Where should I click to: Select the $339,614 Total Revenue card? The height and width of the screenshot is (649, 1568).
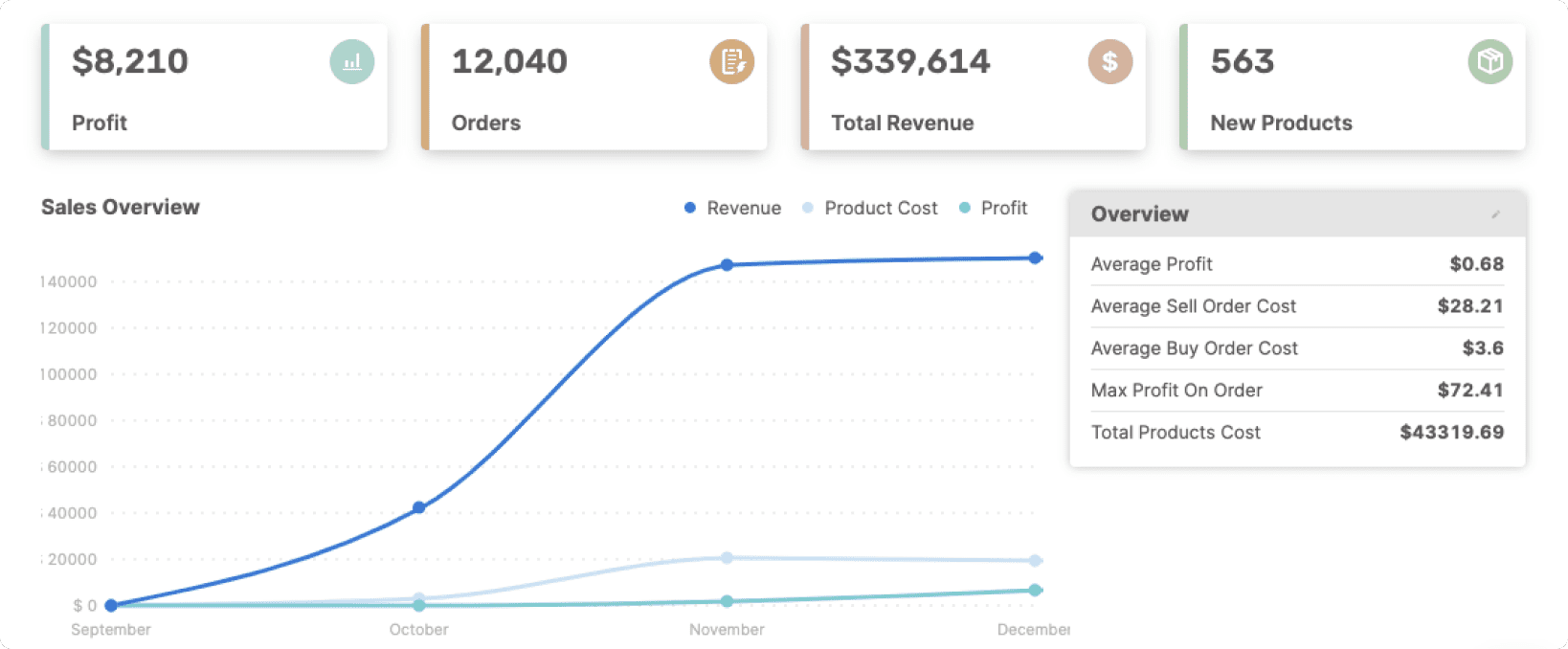[x=974, y=88]
